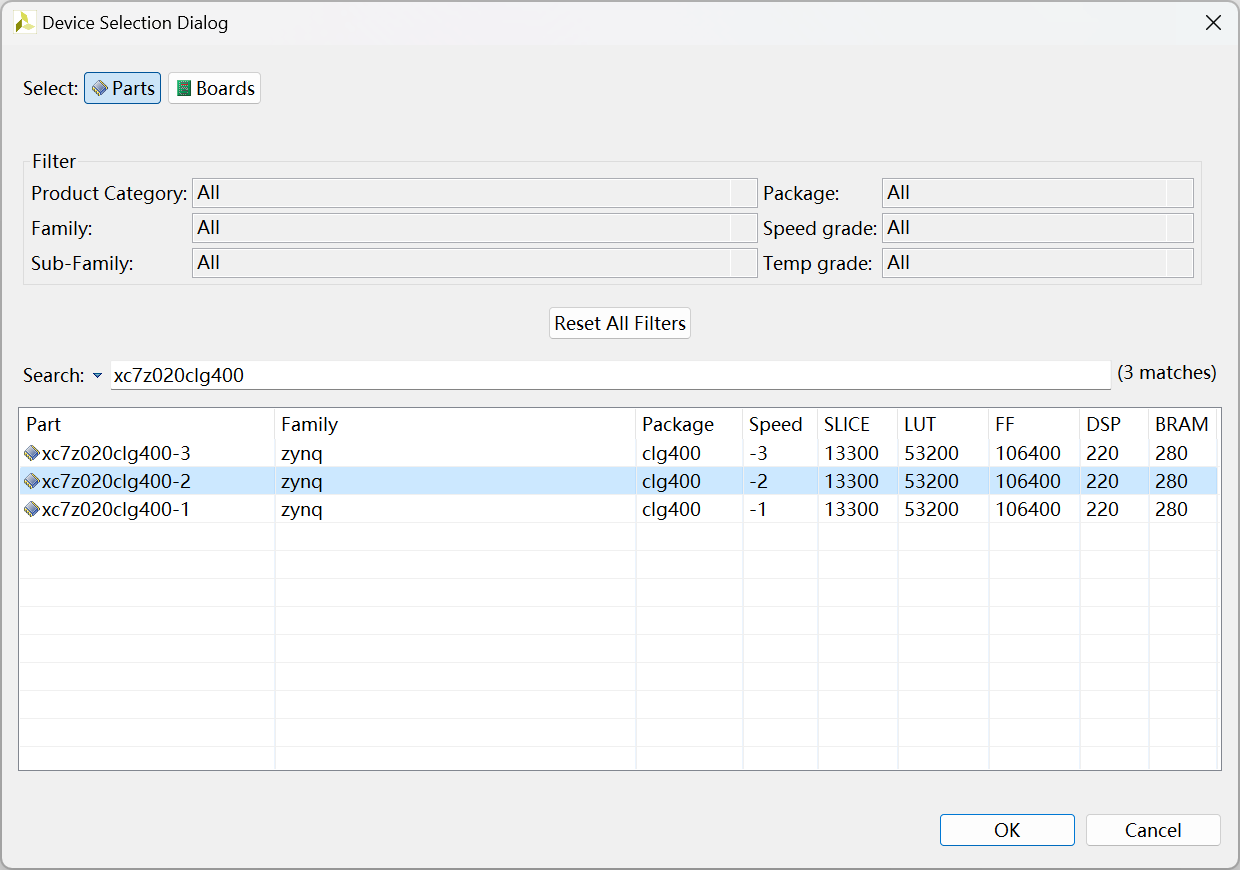Sort table by Part column header
This screenshot has width=1240, height=870.
coord(147,424)
